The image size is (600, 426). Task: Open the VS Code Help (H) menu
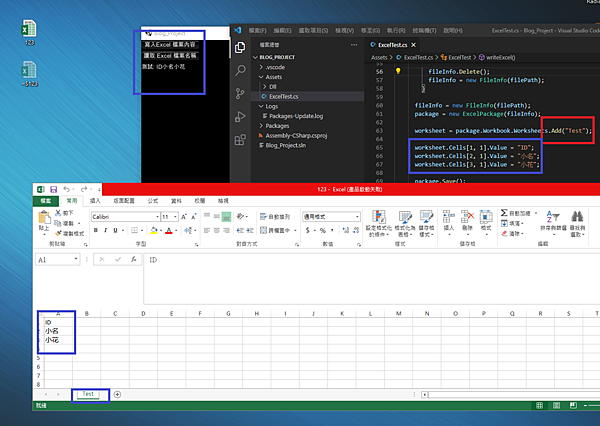(453, 30)
